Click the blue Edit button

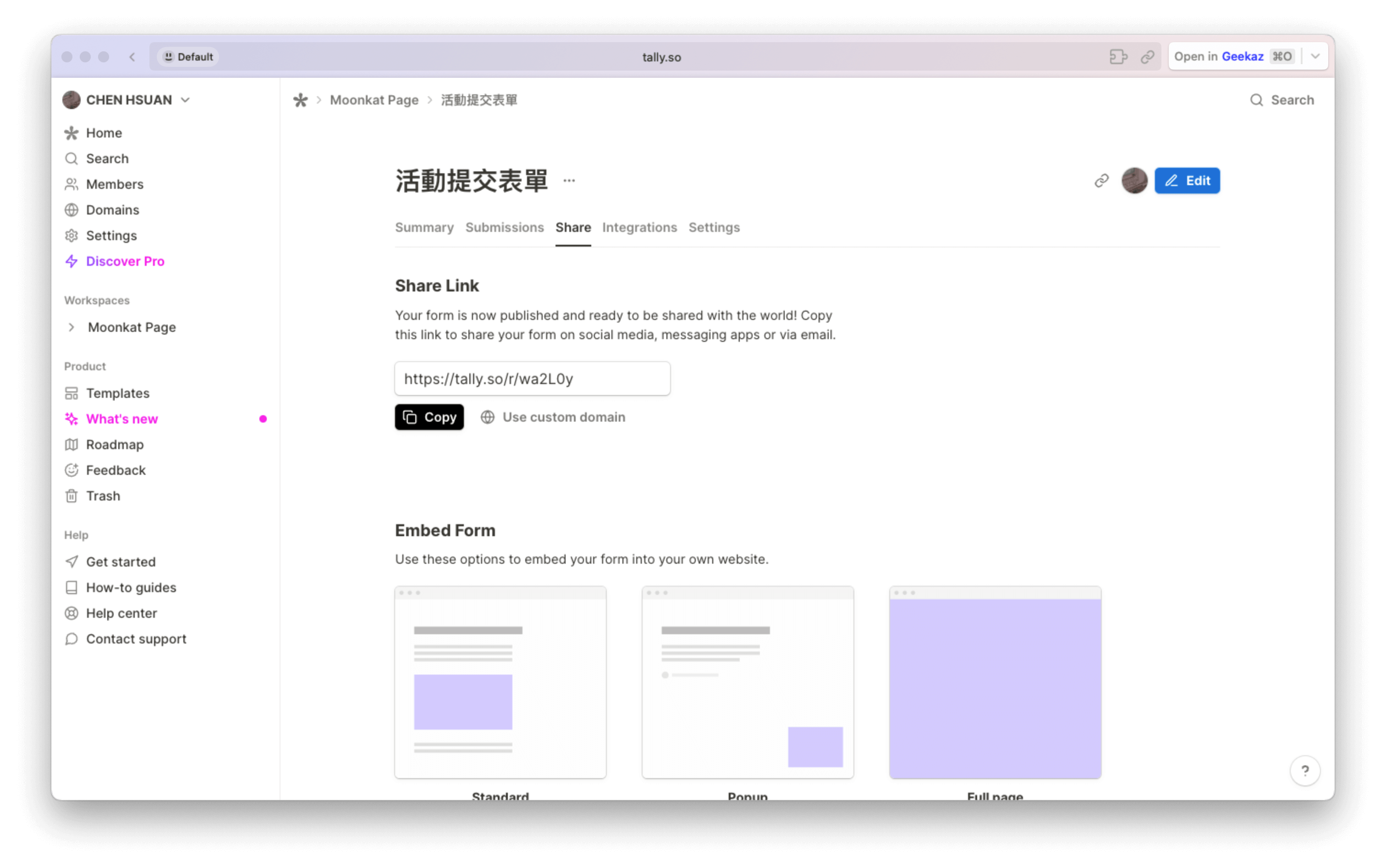[x=1187, y=181]
